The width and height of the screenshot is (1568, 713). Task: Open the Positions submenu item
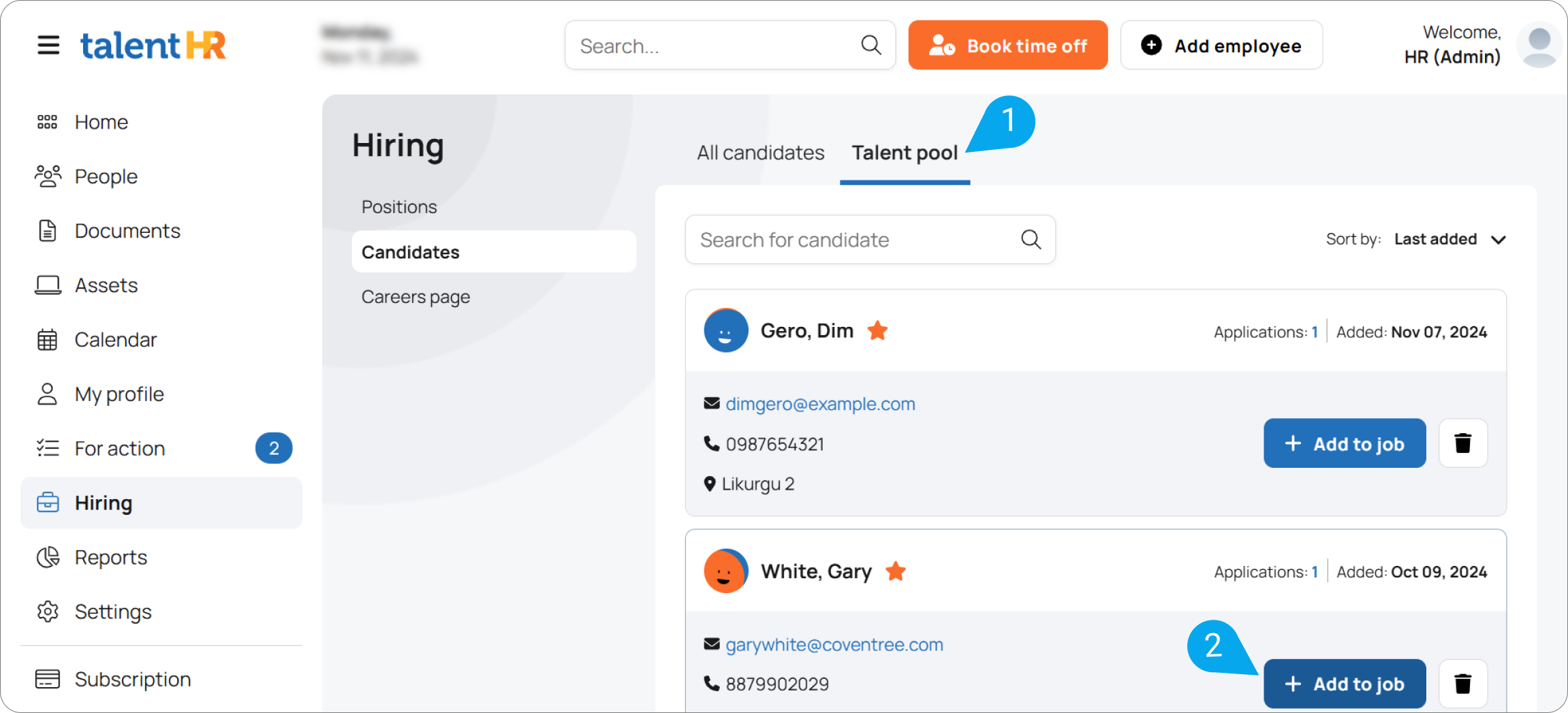point(399,207)
